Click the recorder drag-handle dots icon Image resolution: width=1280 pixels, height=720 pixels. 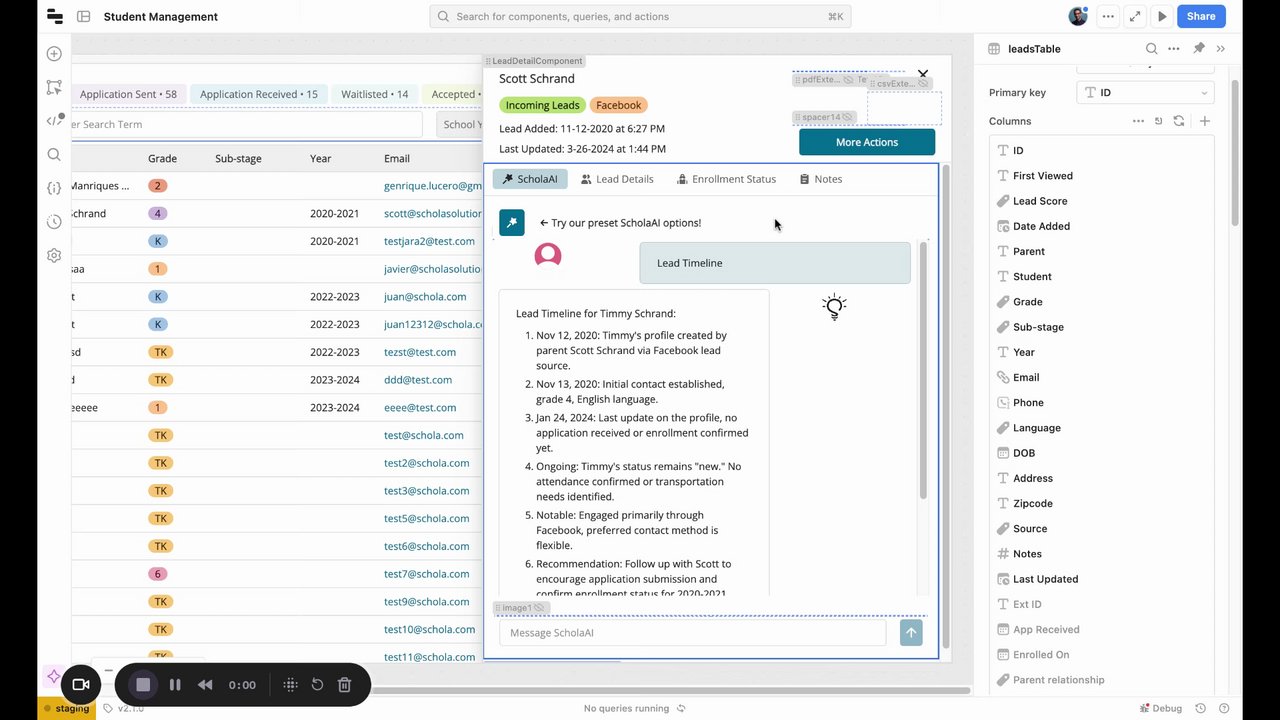tap(290, 685)
